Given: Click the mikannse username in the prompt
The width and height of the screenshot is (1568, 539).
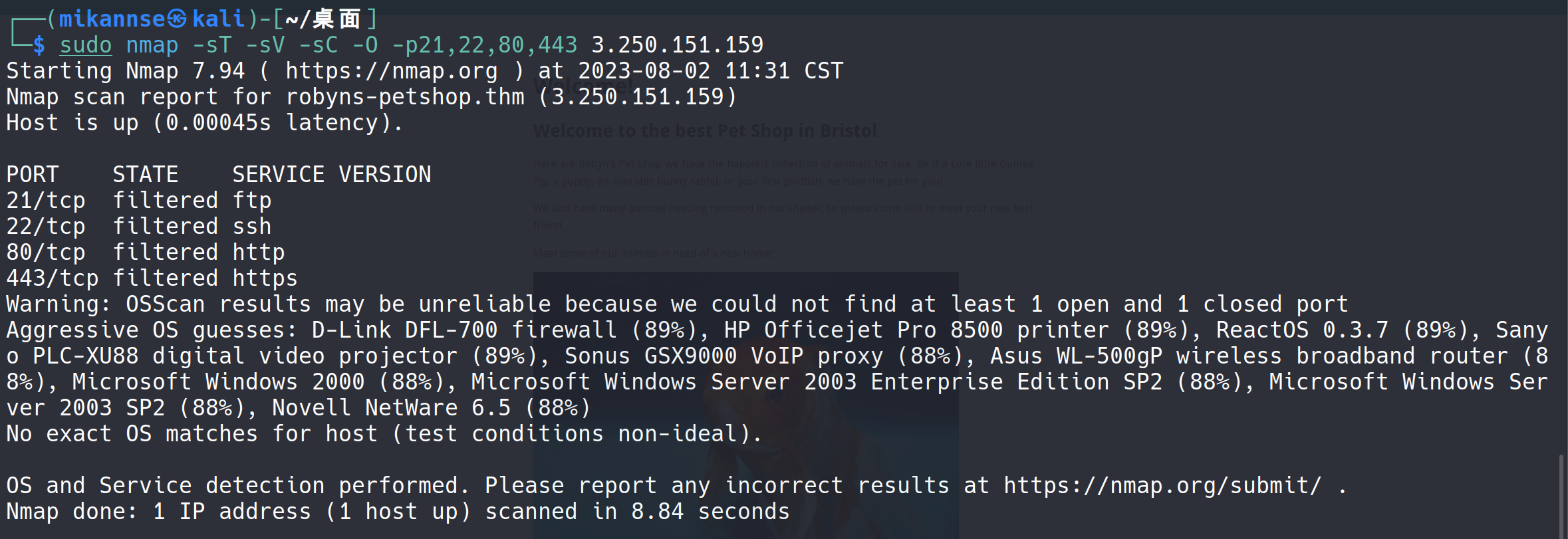Looking at the screenshot, I should click(112, 19).
